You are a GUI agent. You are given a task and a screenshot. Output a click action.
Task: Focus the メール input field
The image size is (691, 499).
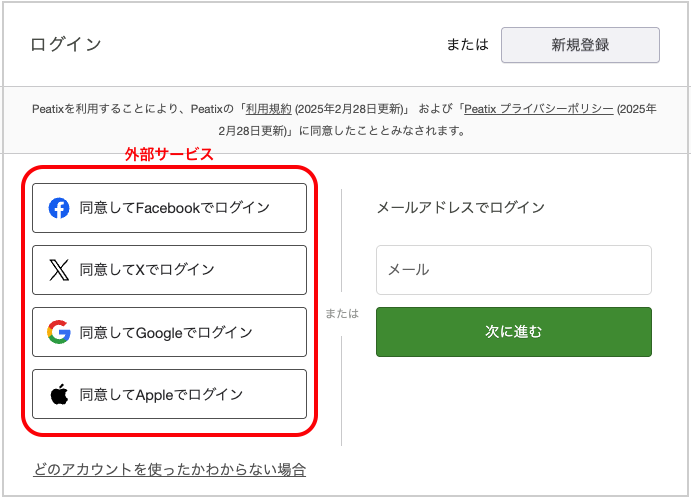pos(514,270)
